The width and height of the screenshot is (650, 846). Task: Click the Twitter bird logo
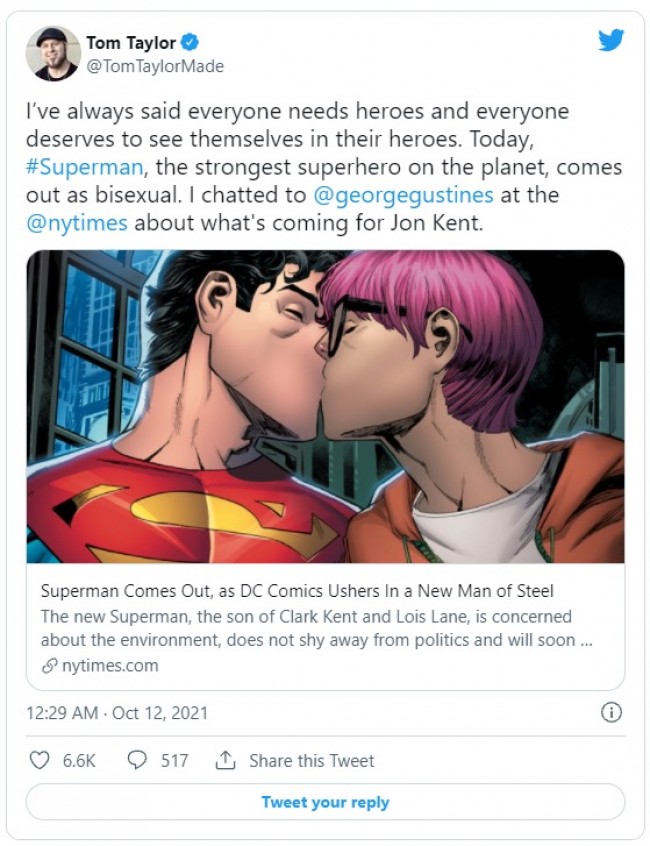(x=611, y=40)
